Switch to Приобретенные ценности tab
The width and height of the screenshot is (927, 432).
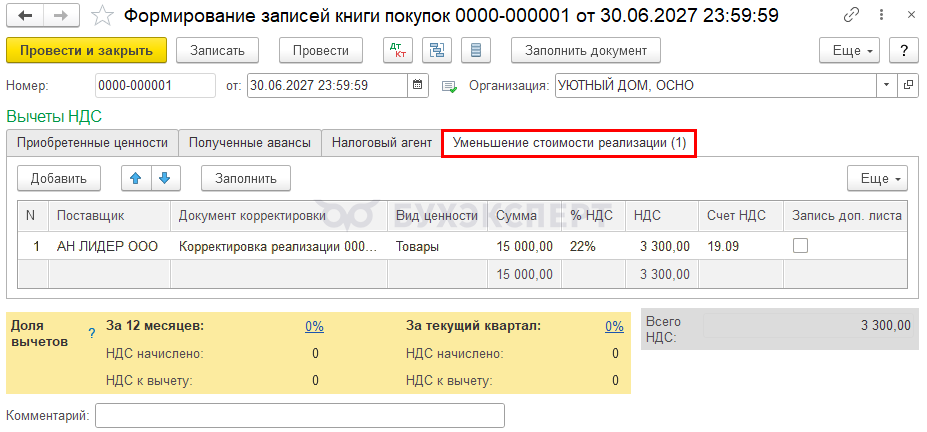pos(92,143)
